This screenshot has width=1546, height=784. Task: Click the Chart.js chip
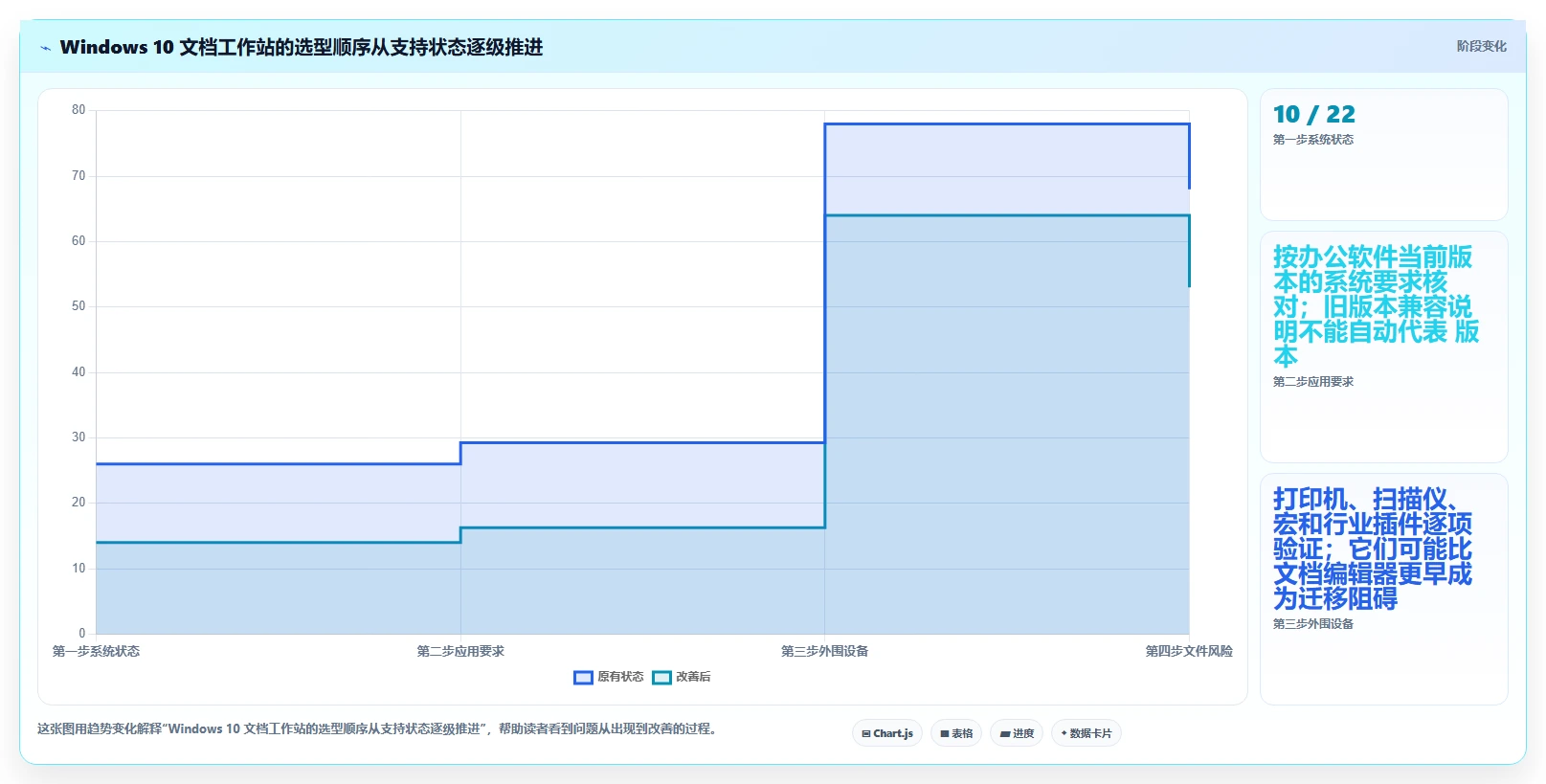click(887, 733)
